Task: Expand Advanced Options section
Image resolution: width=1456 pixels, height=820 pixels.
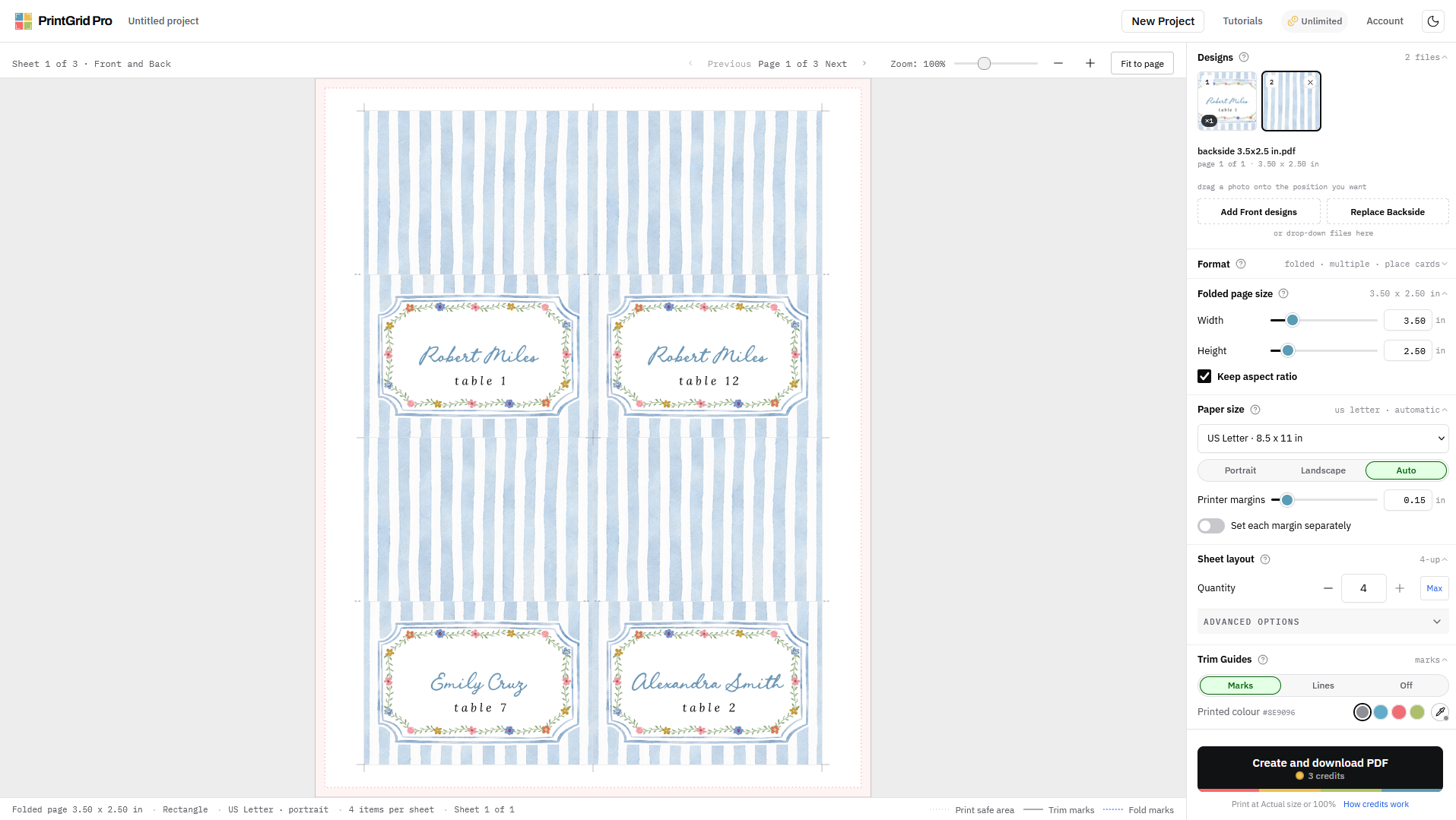Action: pyautogui.click(x=1323, y=622)
